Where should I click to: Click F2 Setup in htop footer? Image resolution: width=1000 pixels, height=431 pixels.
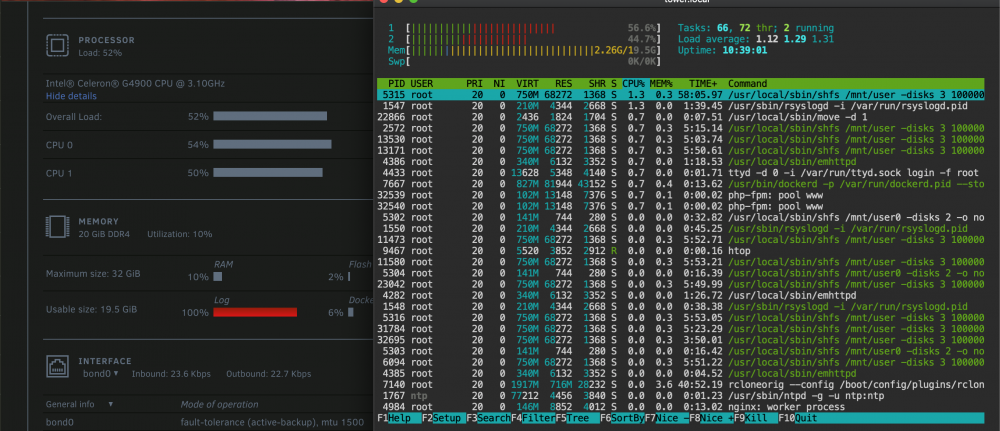(x=444, y=418)
